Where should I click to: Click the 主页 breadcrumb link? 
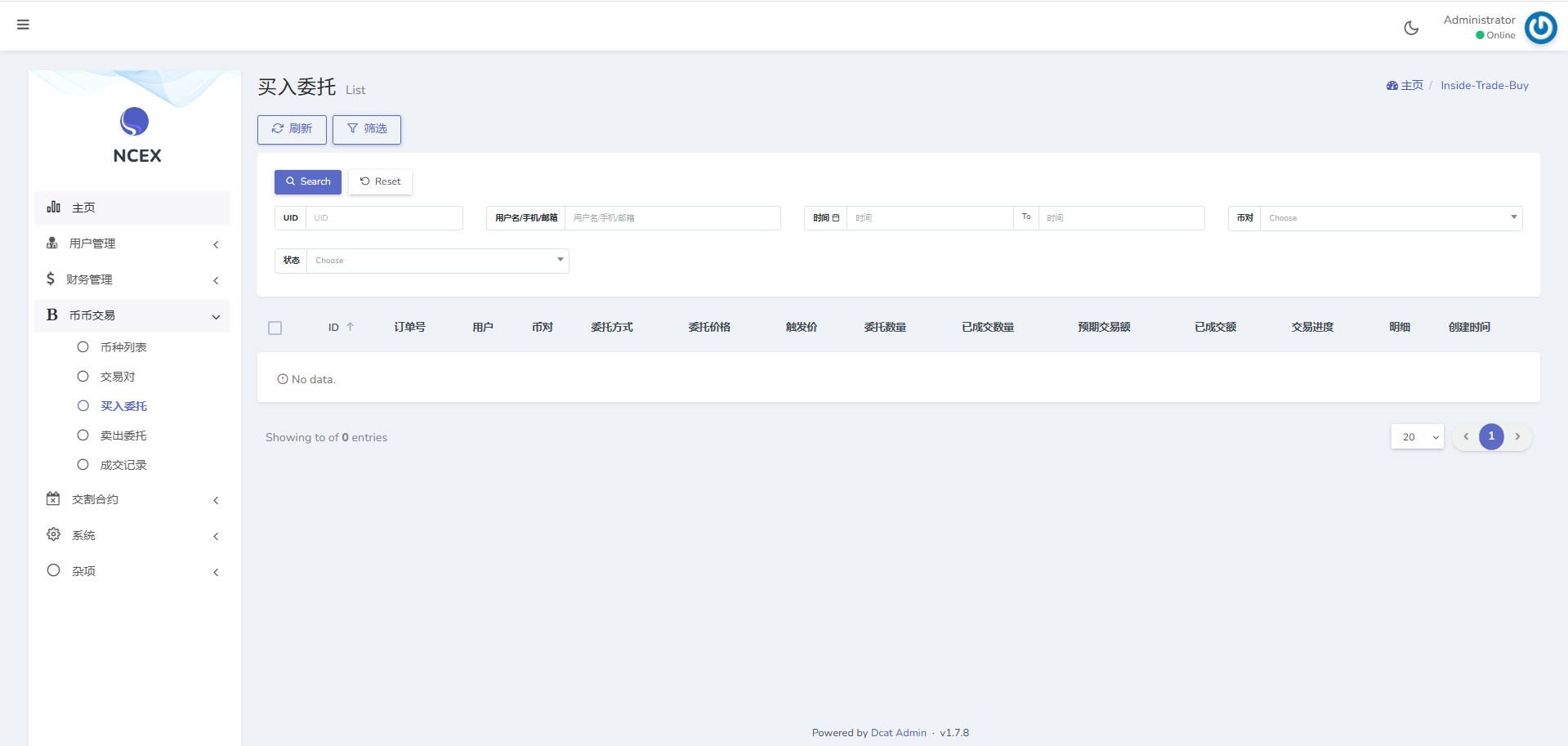pos(1412,85)
